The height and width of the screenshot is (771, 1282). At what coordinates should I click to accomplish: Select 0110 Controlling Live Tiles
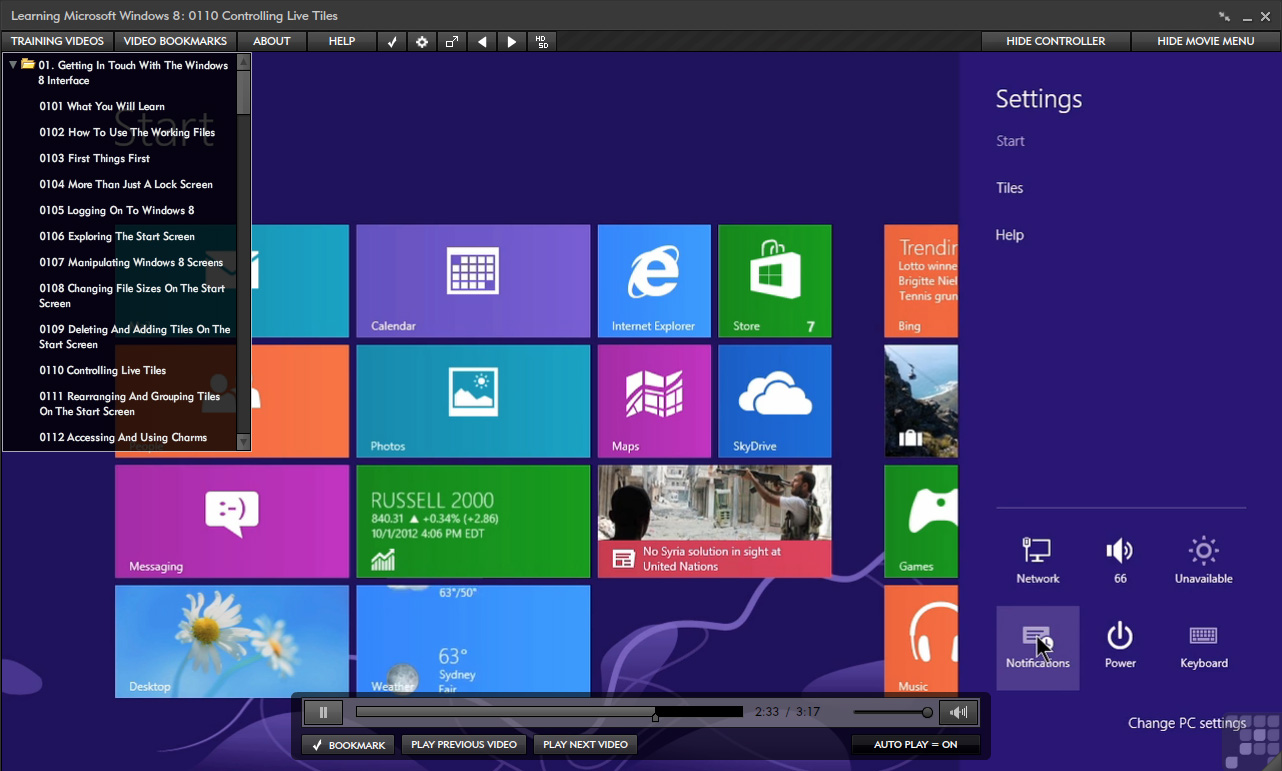coord(103,370)
